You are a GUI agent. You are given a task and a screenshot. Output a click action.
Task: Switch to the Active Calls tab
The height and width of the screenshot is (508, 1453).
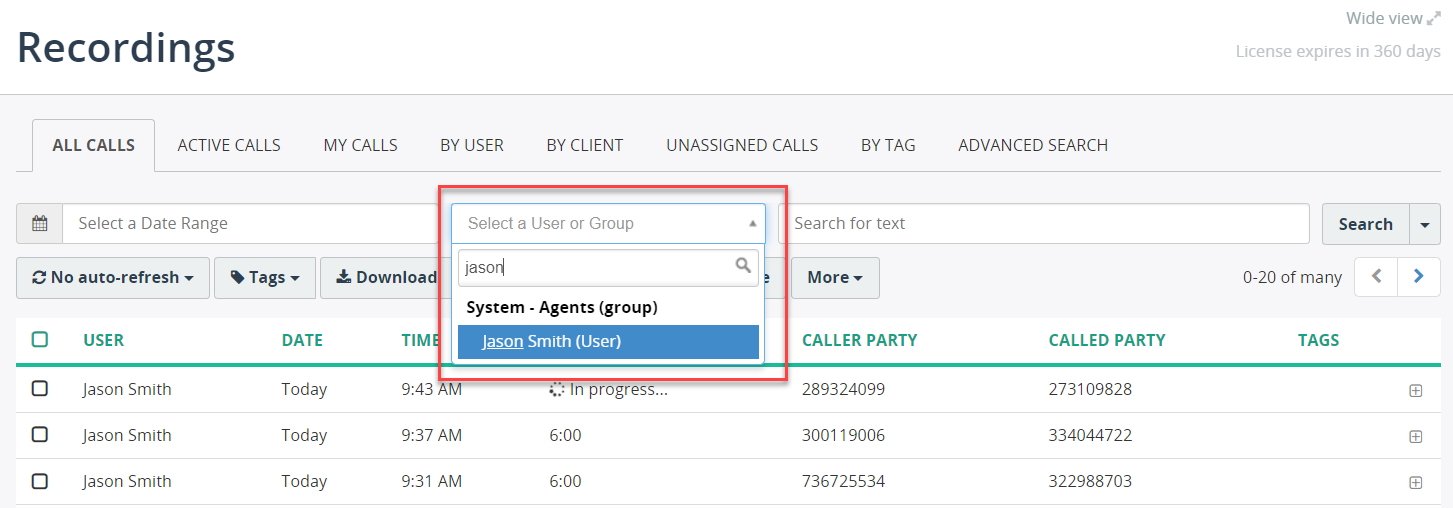tap(229, 145)
